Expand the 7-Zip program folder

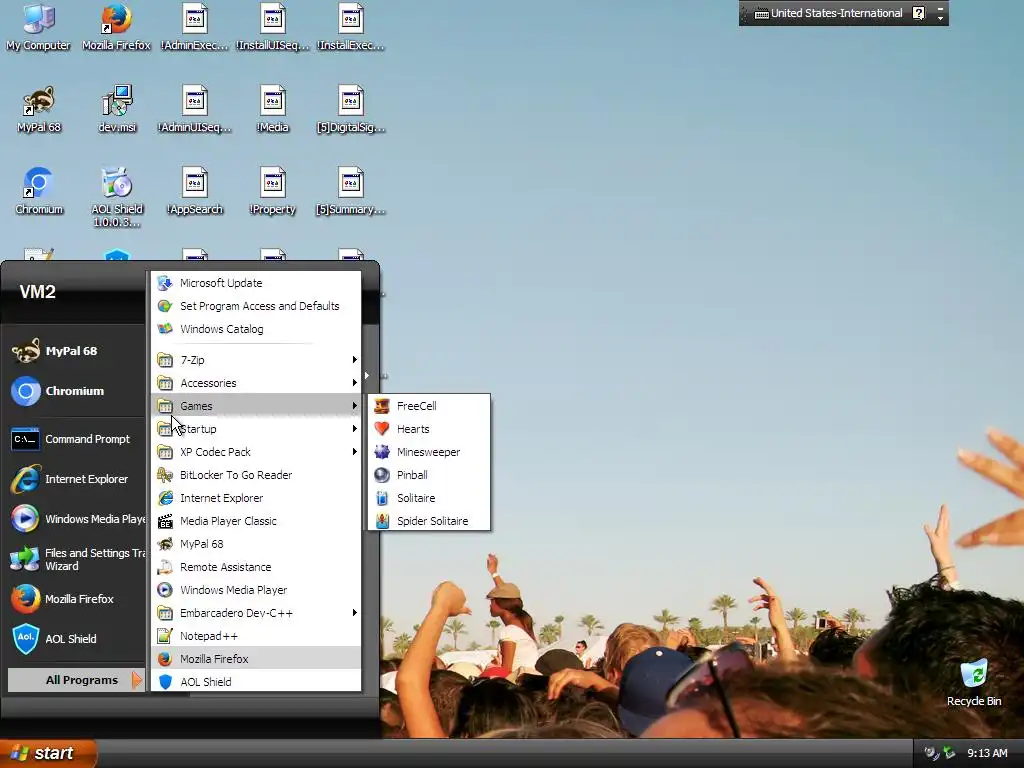point(256,360)
